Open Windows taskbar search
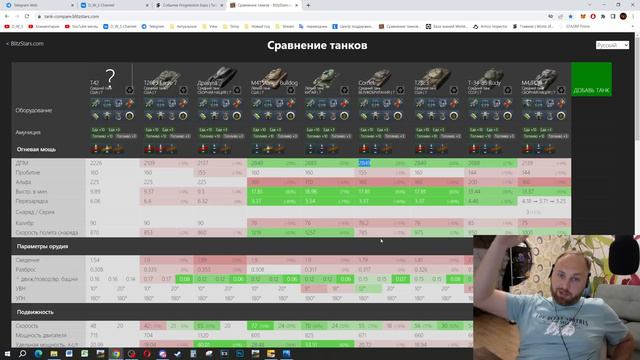The height and width of the screenshot is (360, 640). pyautogui.click(x=22, y=353)
